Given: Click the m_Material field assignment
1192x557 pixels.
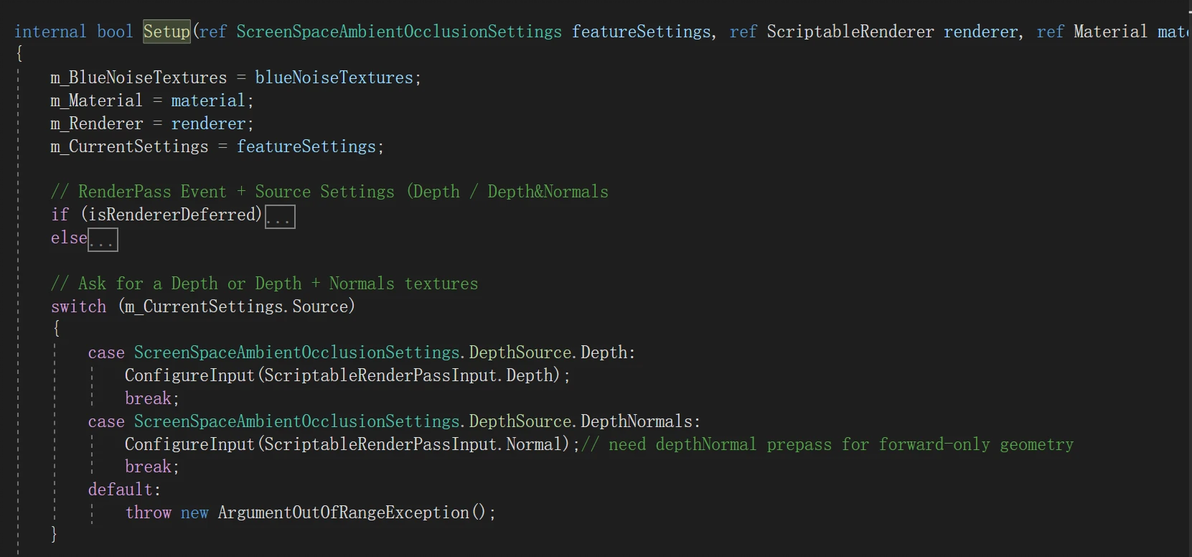Looking at the screenshot, I should 96,100.
